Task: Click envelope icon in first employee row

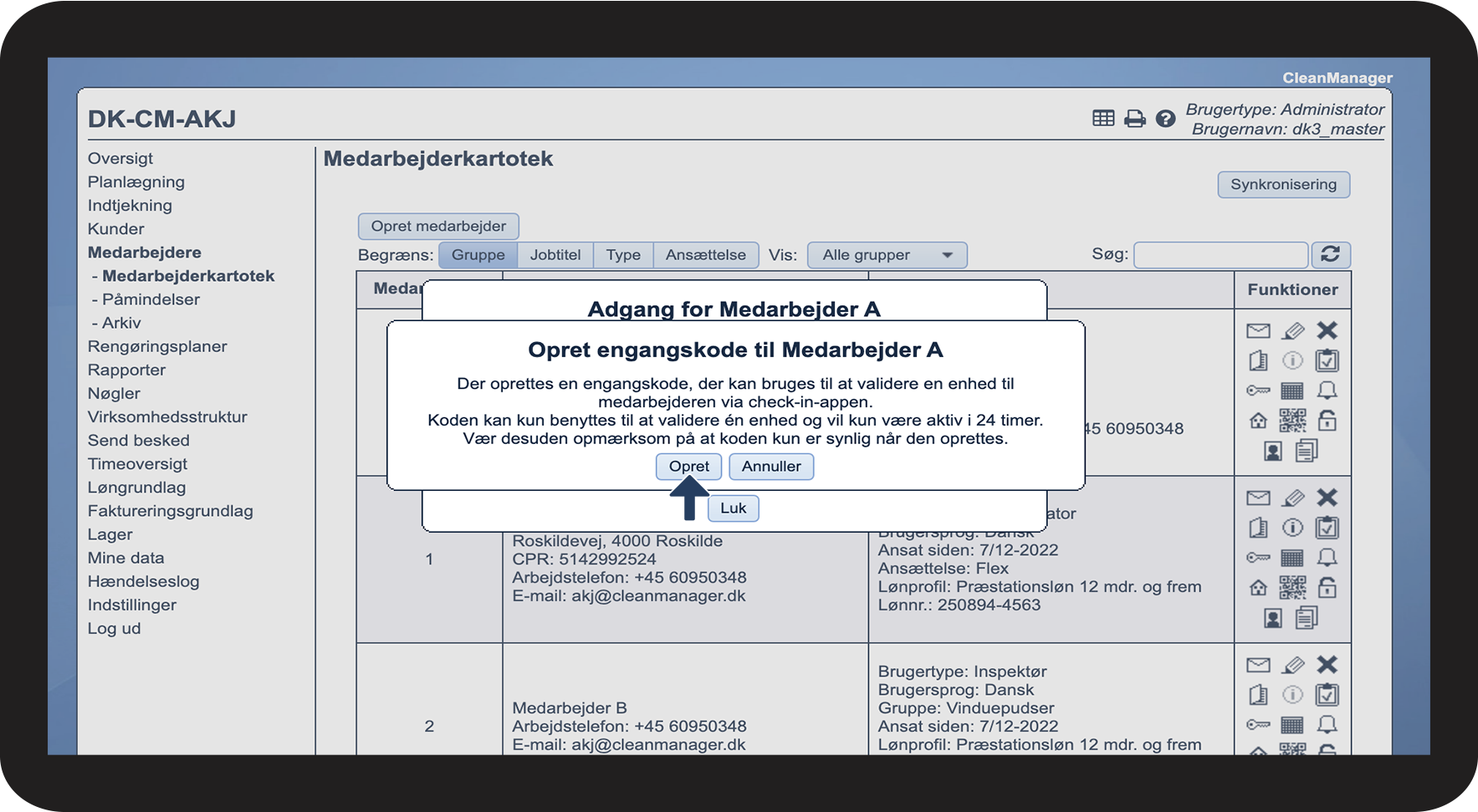Action: coord(1258,330)
